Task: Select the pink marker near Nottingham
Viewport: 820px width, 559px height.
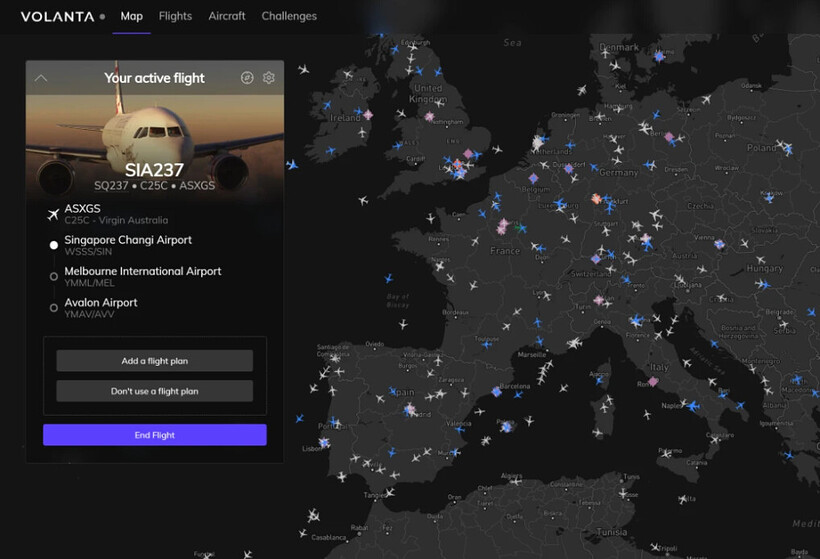Action: pyautogui.click(x=429, y=116)
